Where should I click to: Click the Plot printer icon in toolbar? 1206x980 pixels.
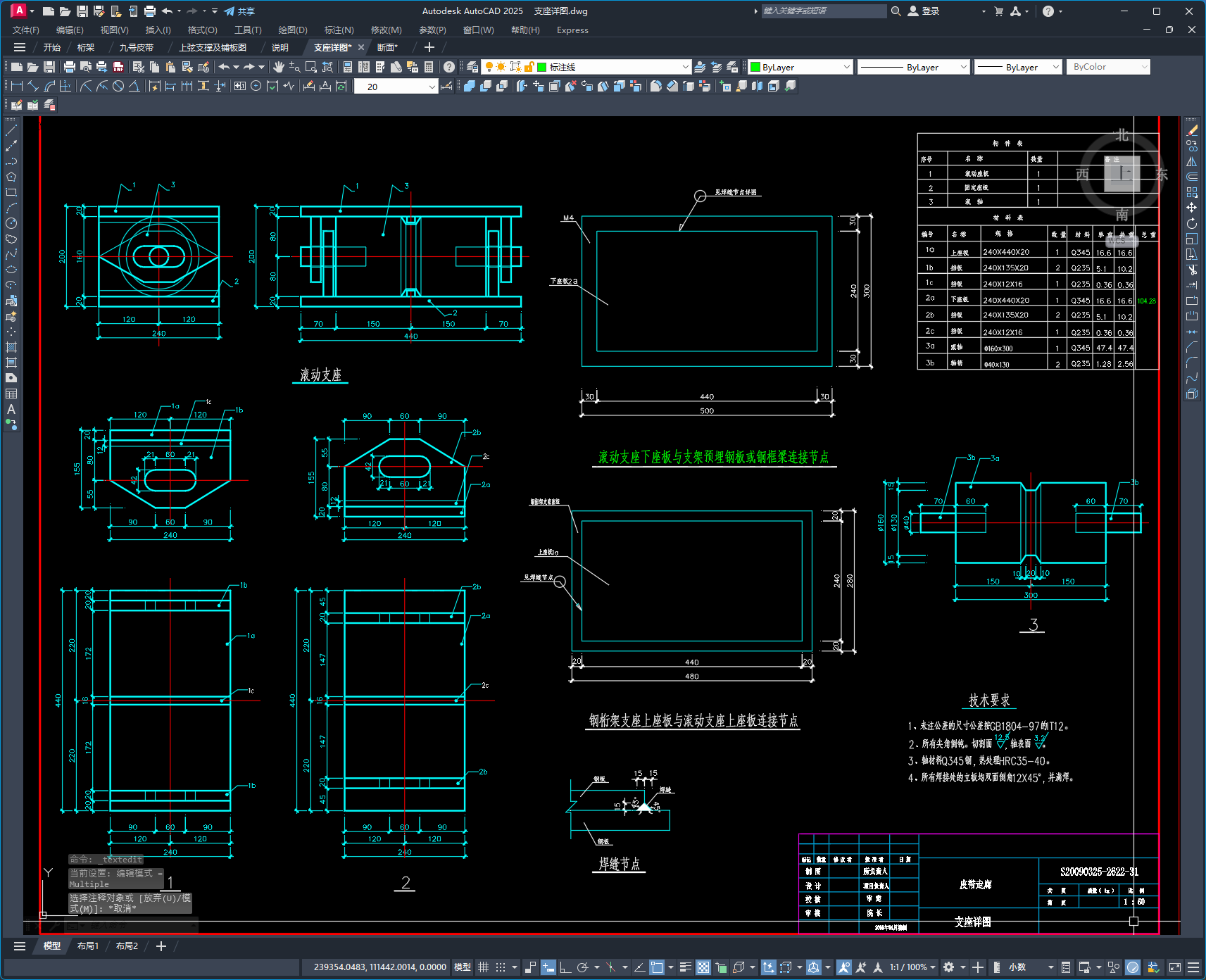point(69,67)
